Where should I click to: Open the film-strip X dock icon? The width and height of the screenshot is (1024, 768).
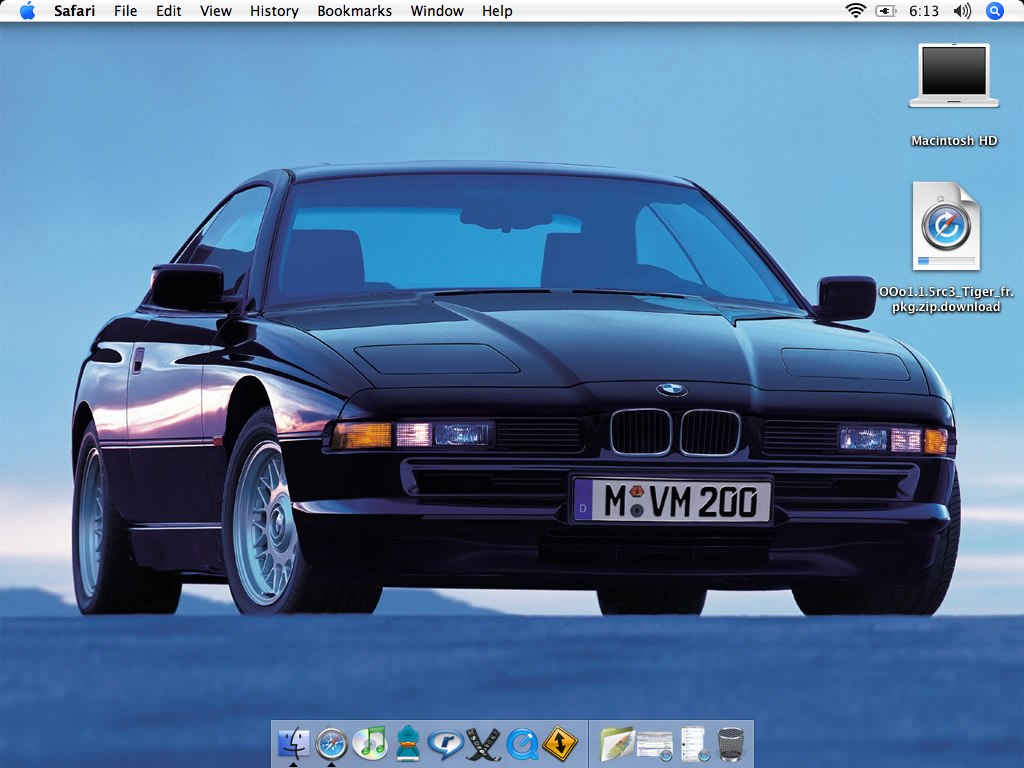pos(484,743)
